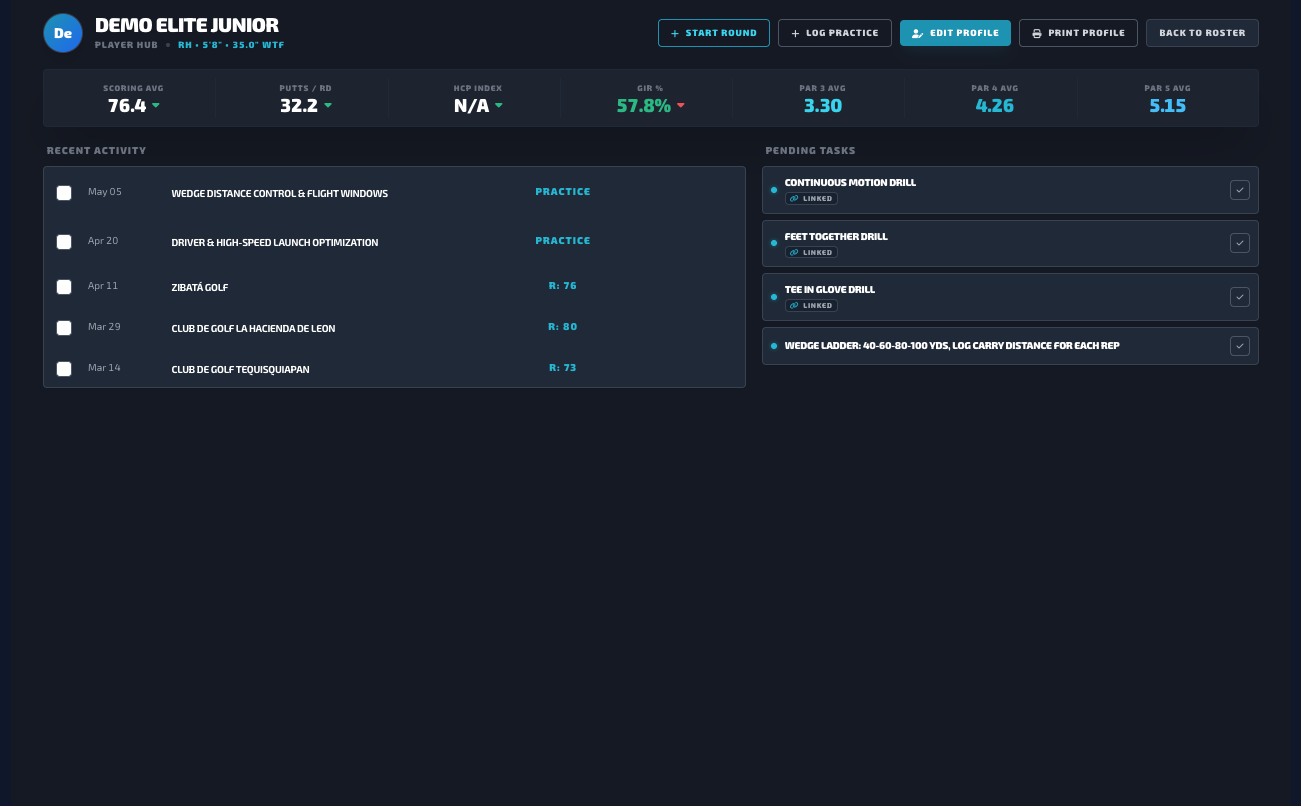Mark Tee in Glove Drill as complete

(1240, 296)
